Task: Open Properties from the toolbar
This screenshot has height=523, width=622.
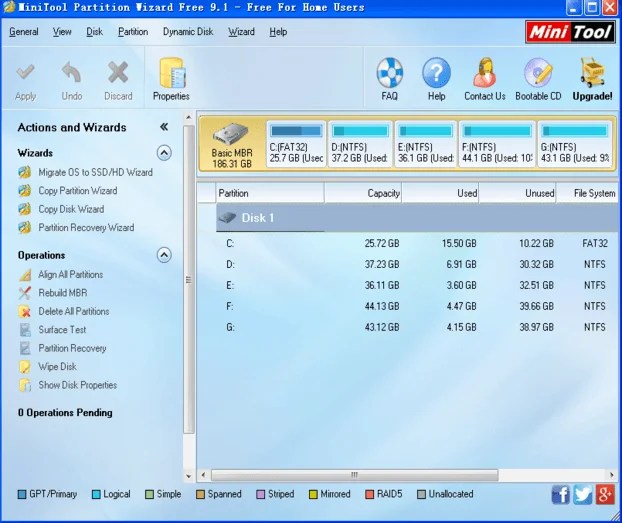Action: point(171,79)
